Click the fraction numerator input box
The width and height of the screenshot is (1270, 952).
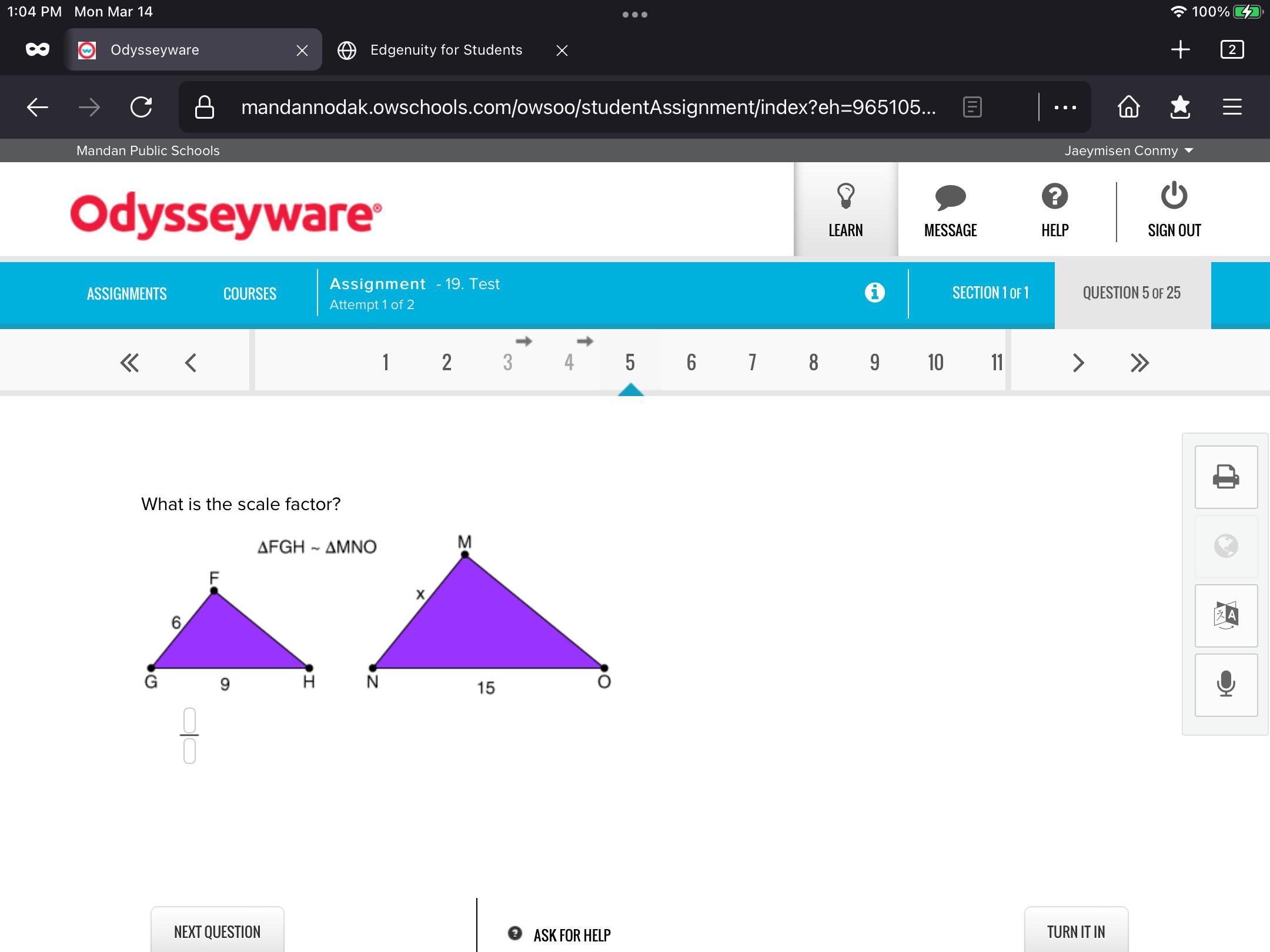click(x=189, y=720)
